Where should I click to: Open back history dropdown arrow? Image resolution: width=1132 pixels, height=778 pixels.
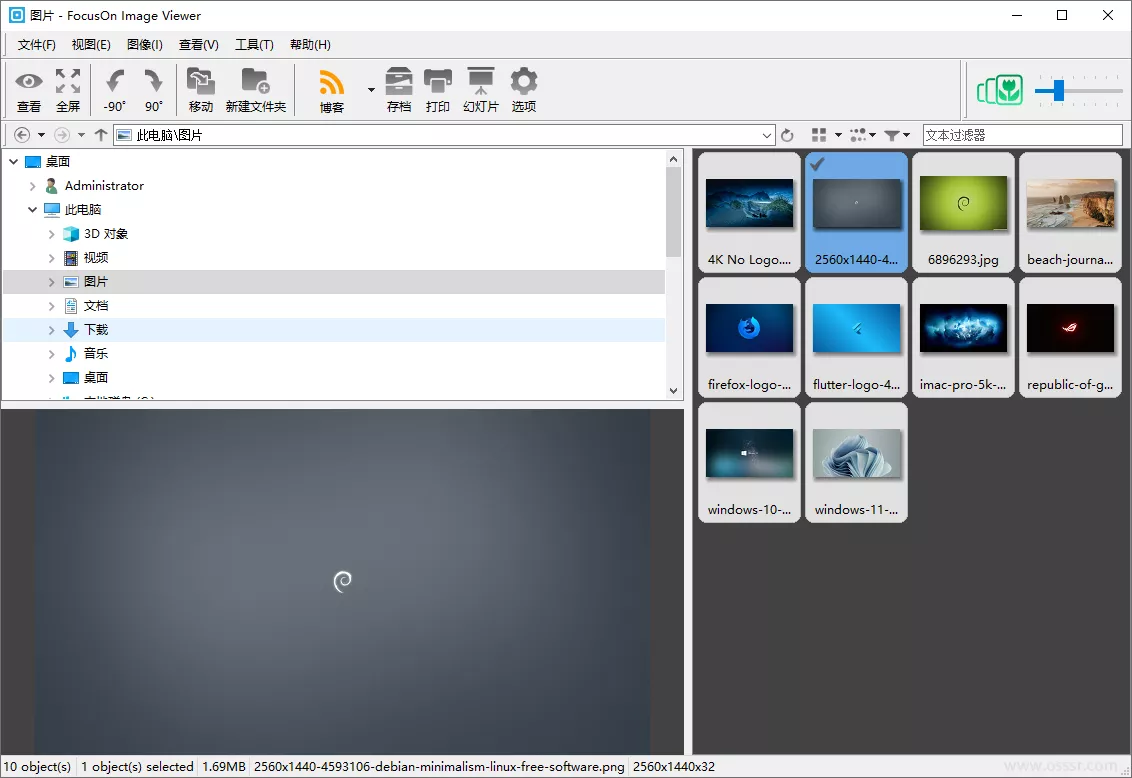click(41, 135)
